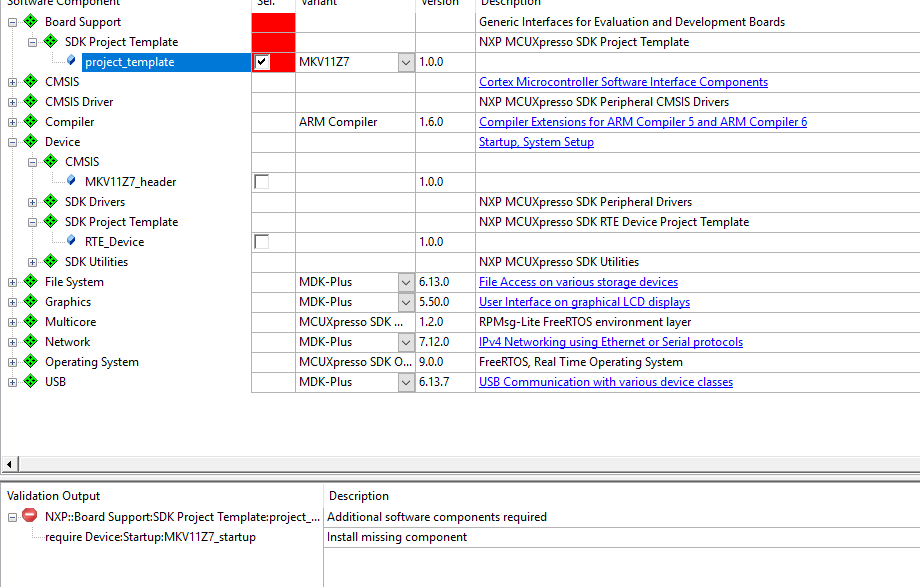
Task: Click the Device green diamond icon
Action: (x=31, y=141)
